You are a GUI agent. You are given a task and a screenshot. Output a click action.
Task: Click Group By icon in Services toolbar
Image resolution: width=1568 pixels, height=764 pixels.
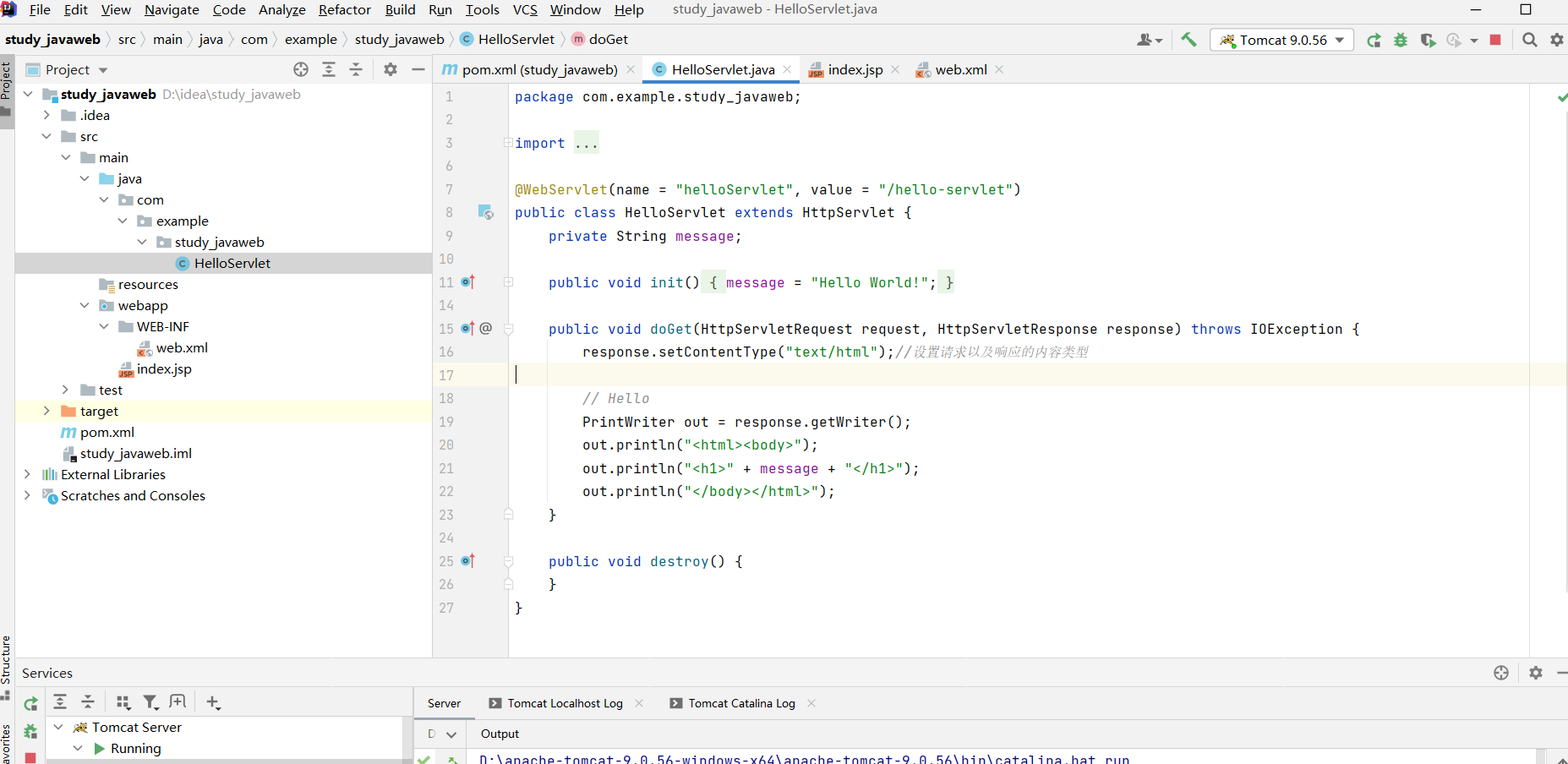123,701
